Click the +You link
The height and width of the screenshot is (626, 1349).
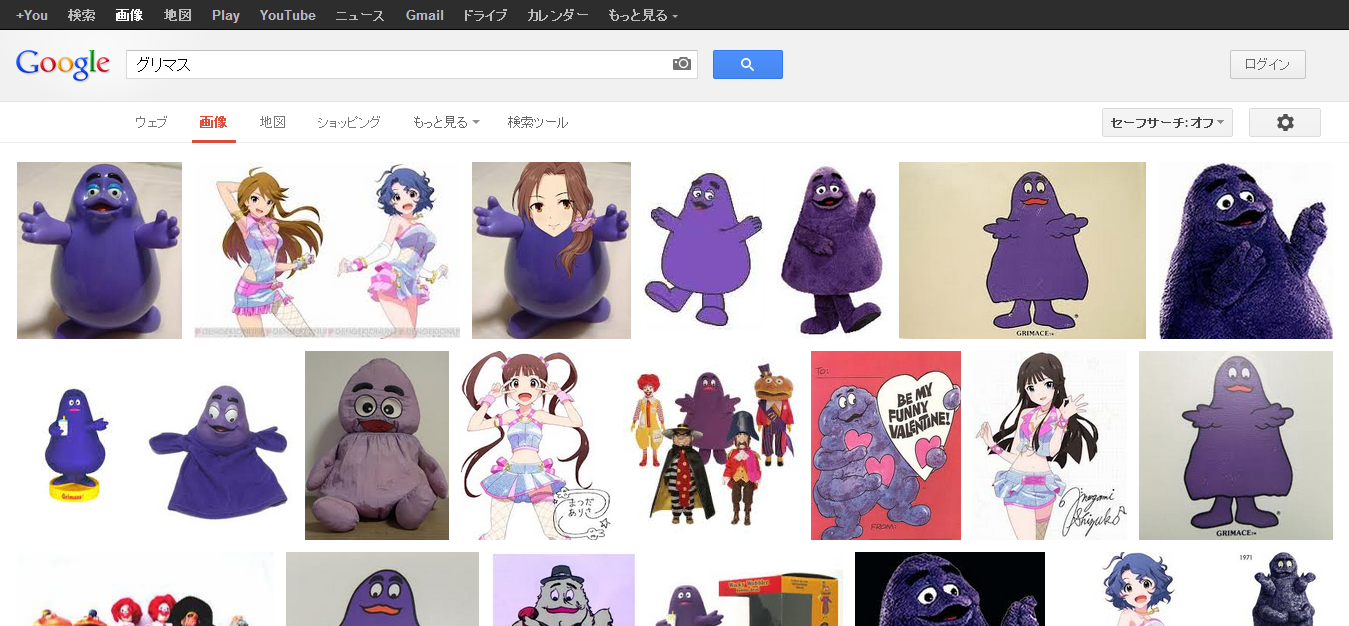pos(32,15)
